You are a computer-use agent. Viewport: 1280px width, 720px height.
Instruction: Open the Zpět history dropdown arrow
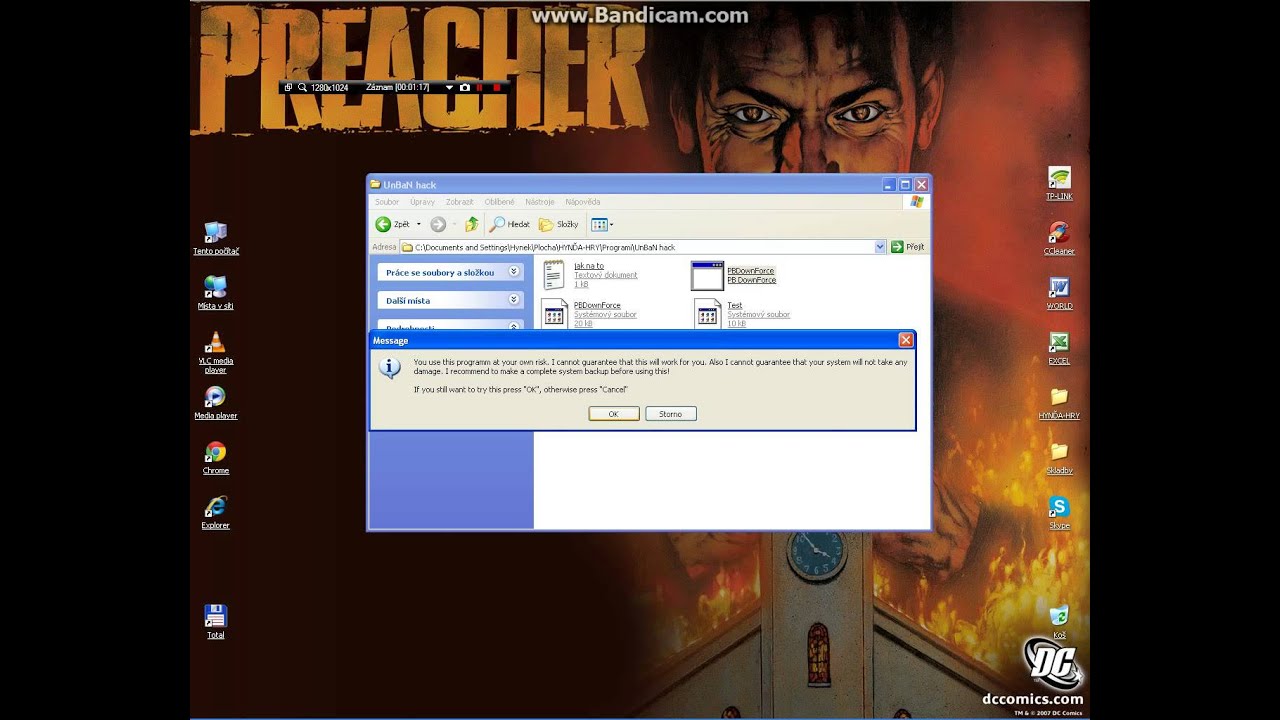point(419,225)
